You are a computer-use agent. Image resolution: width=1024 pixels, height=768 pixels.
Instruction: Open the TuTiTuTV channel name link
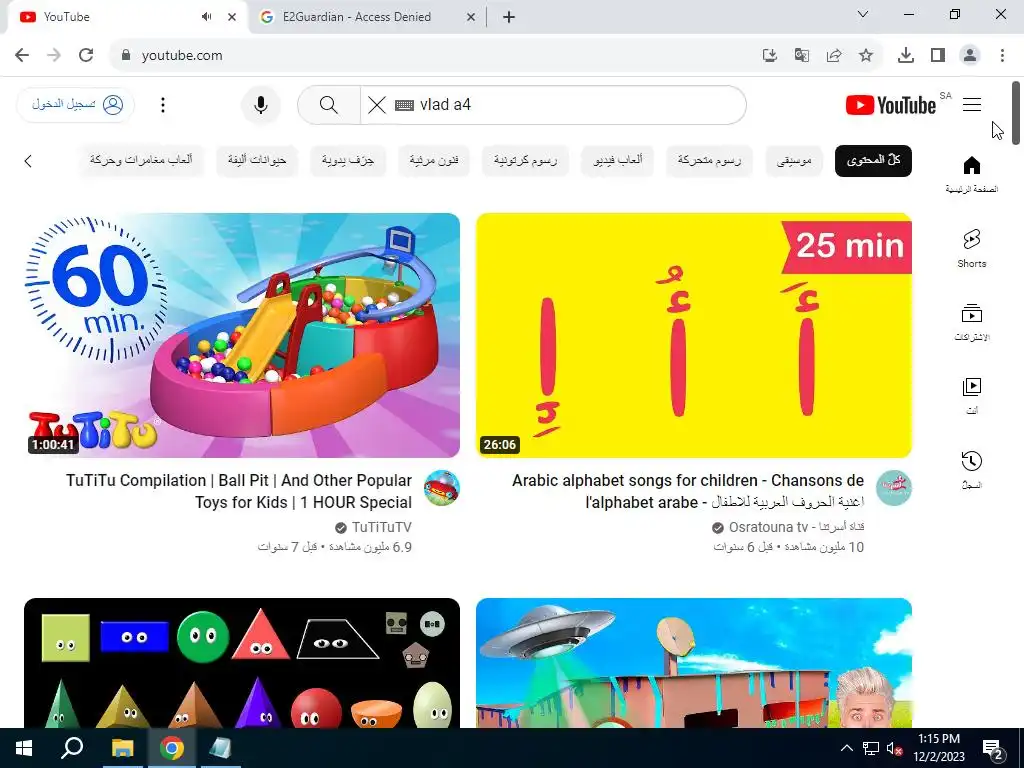click(x=381, y=527)
